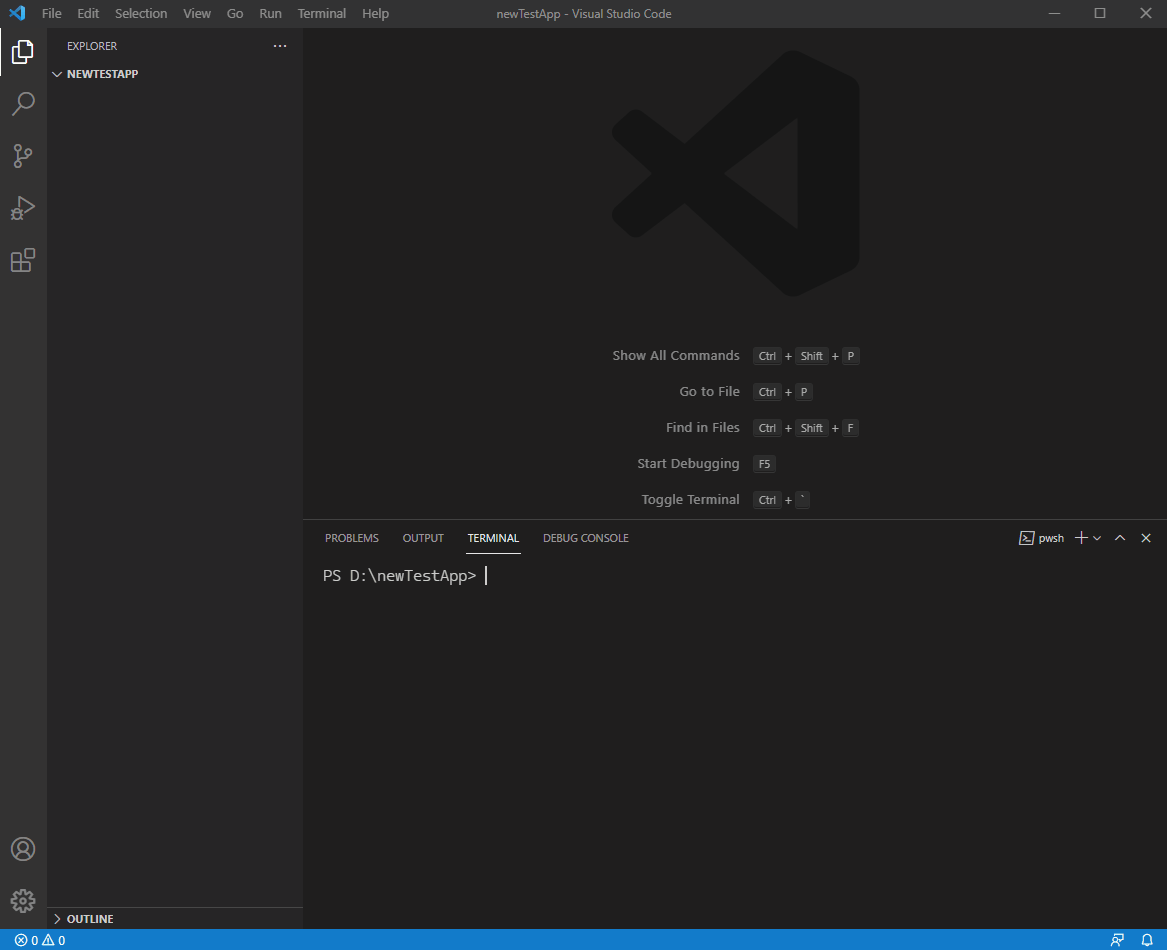Click the errors count in status bar
Viewport: 1167px width, 950px height.
click(26, 940)
